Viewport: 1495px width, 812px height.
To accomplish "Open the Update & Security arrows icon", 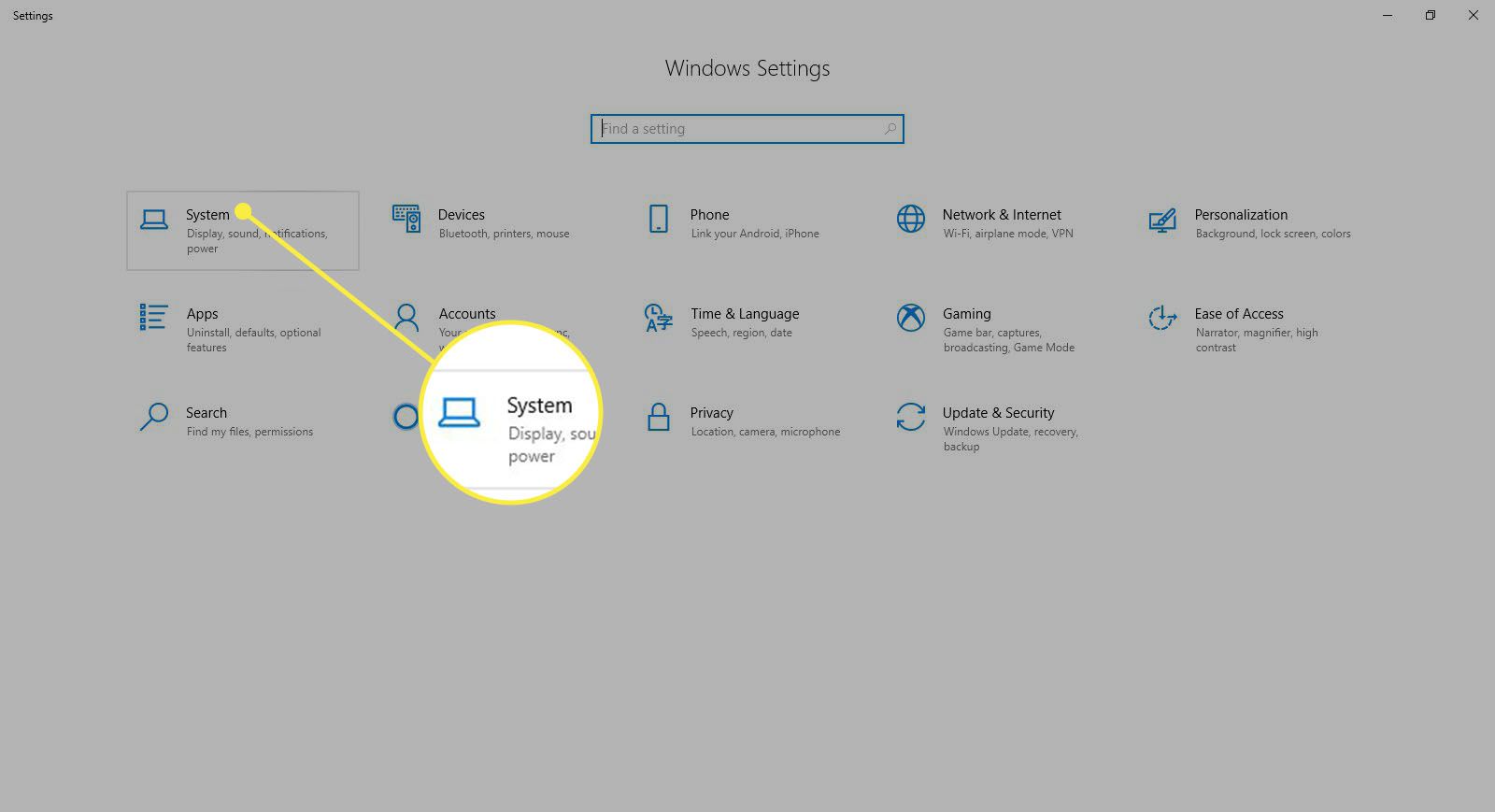I will click(x=911, y=417).
